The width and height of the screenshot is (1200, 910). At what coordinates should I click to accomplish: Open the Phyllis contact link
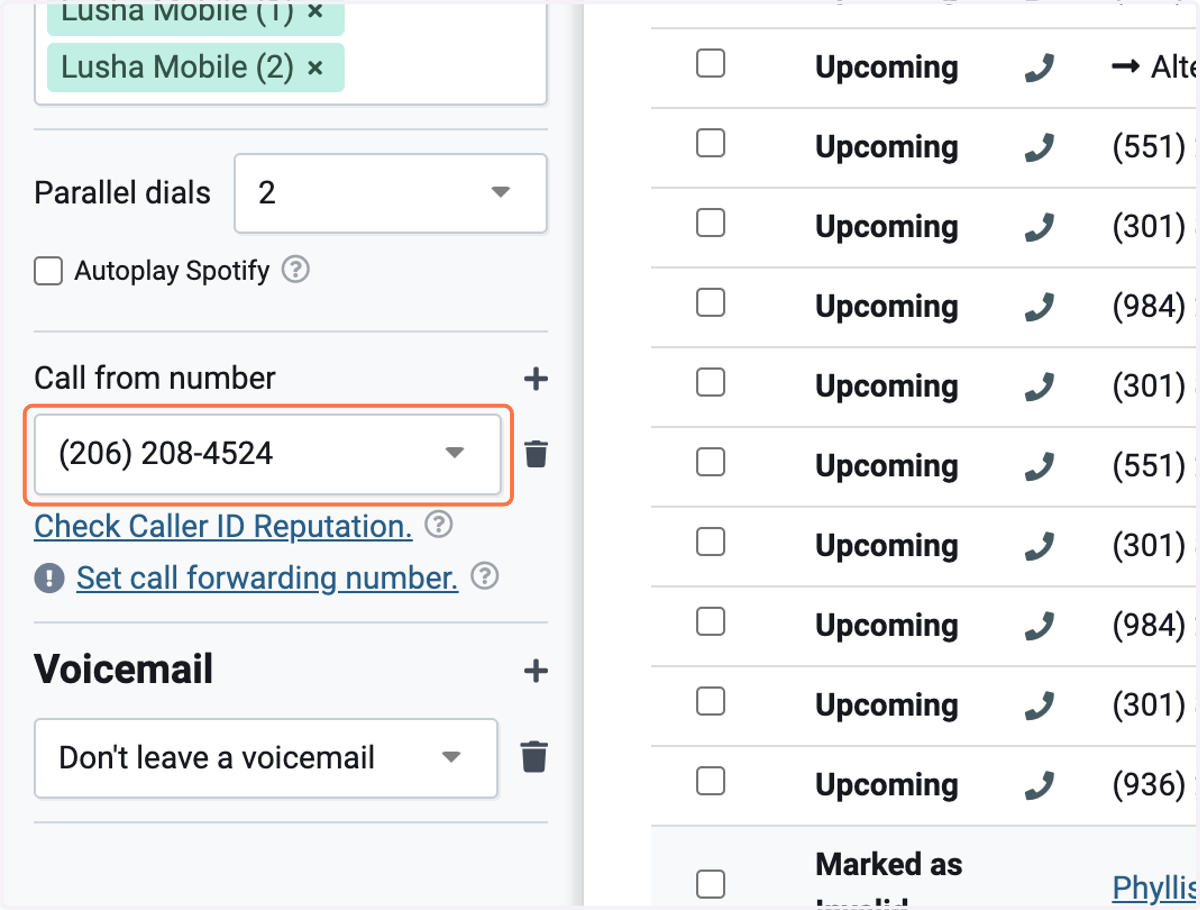click(1155, 887)
